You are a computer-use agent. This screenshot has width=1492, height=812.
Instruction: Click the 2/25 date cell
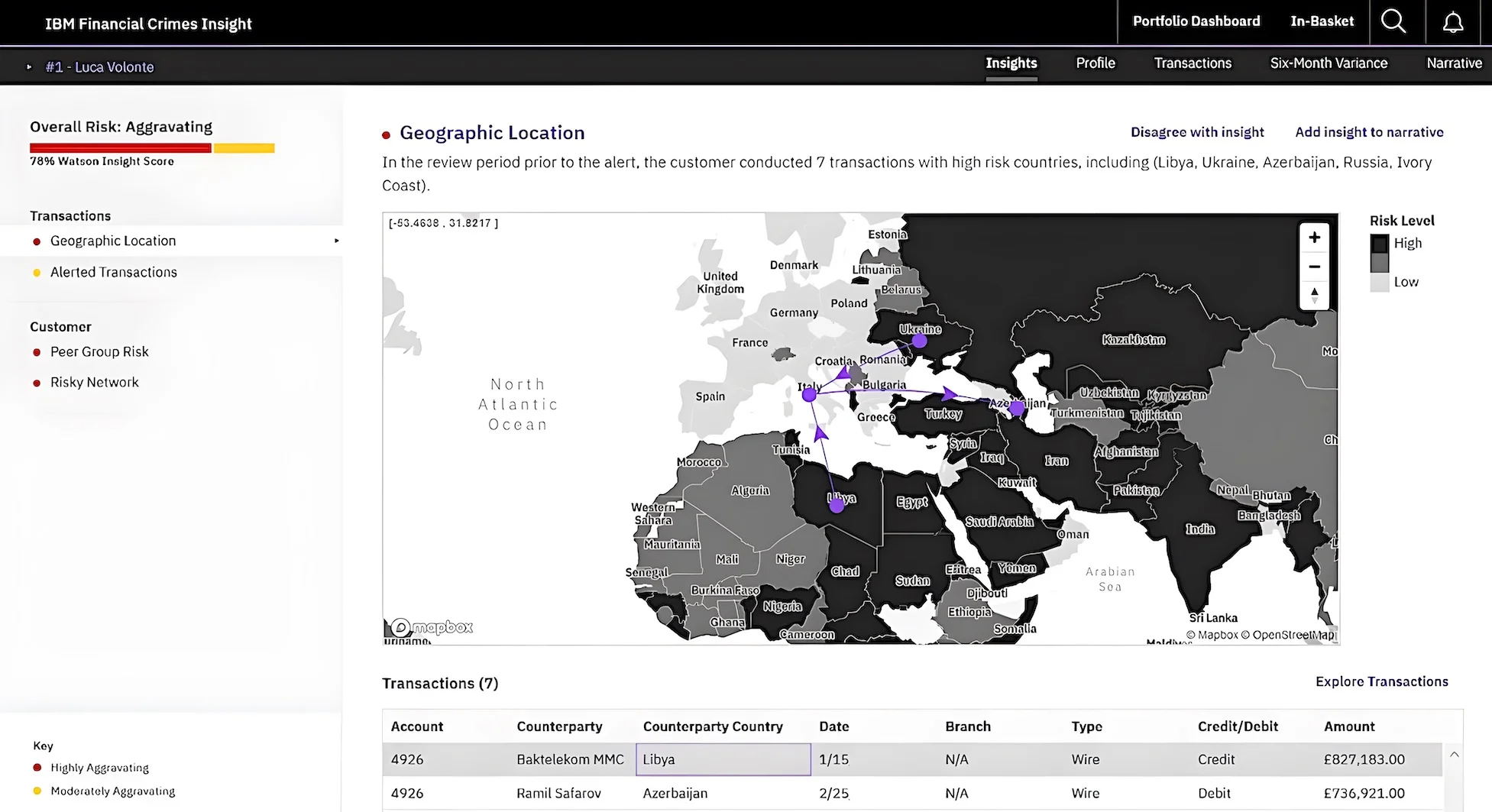(833, 793)
